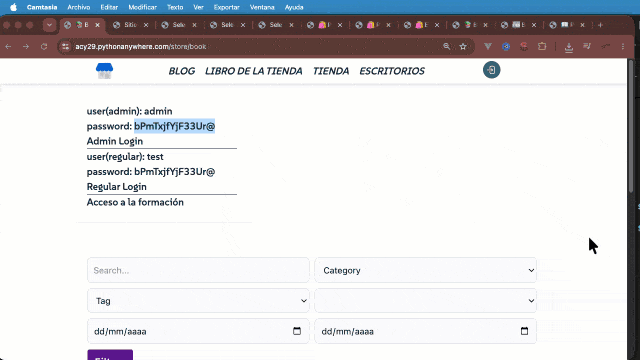Open the browser downloads icon
640x360 pixels.
(x=569, y=47)
